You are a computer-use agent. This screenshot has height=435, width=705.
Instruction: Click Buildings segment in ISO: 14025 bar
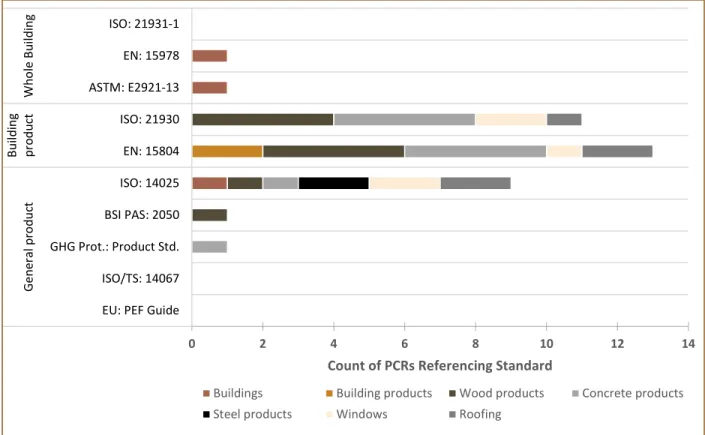click(210, 183)
